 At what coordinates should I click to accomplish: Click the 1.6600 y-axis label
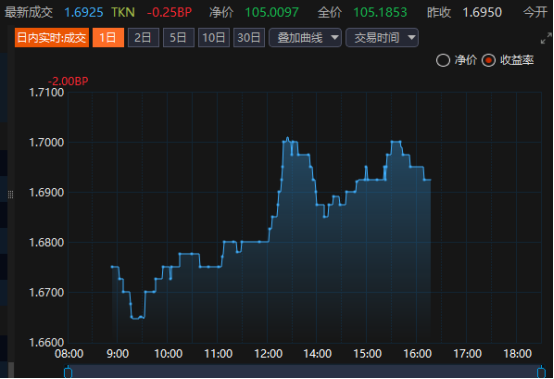[46, 343]
